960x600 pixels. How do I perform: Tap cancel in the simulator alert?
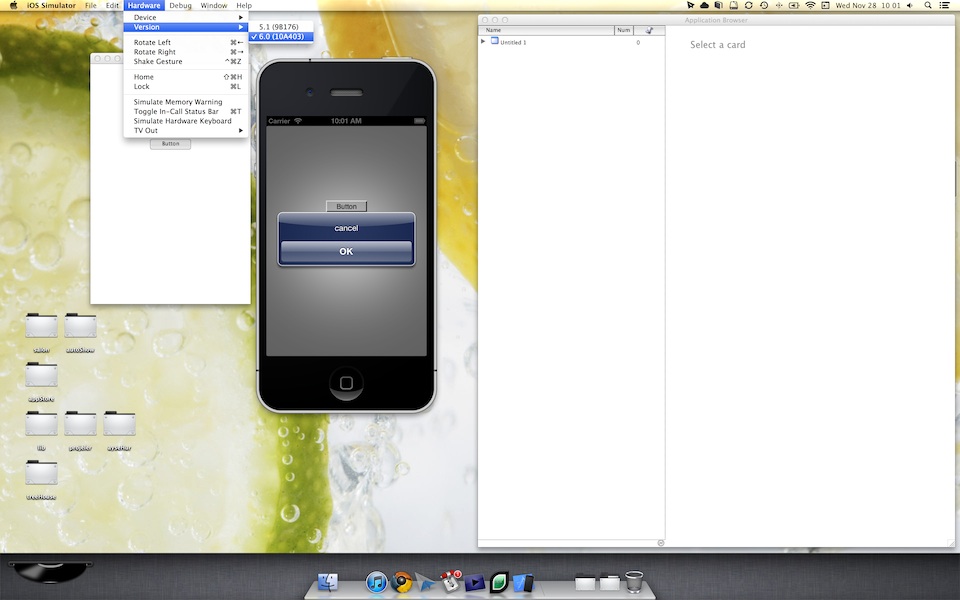coord(346,228)
